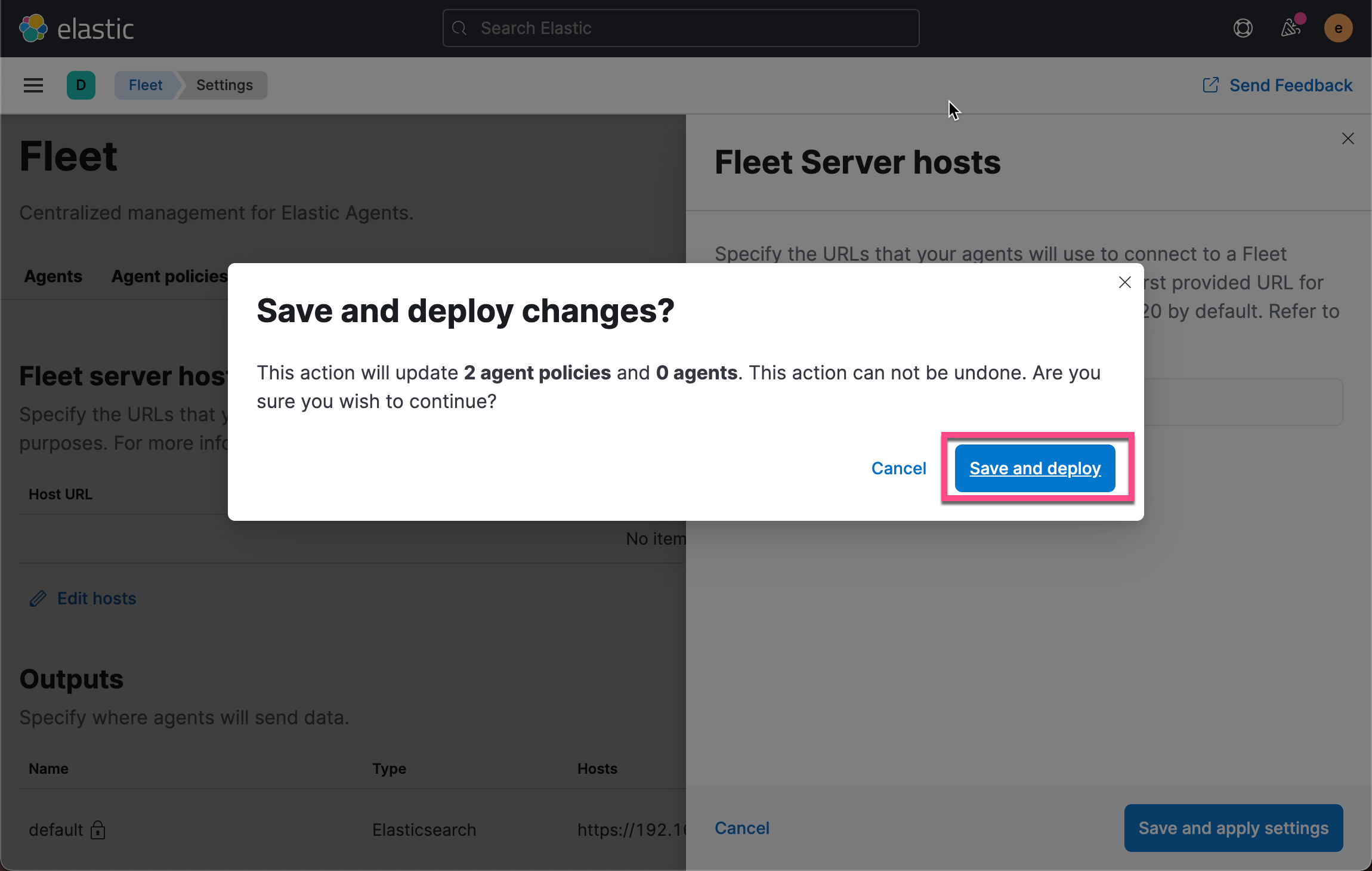Open the help lifebuoy icon
Image resolution: width=1372 pixels, height=871 pixels.
click(1243, 28)
